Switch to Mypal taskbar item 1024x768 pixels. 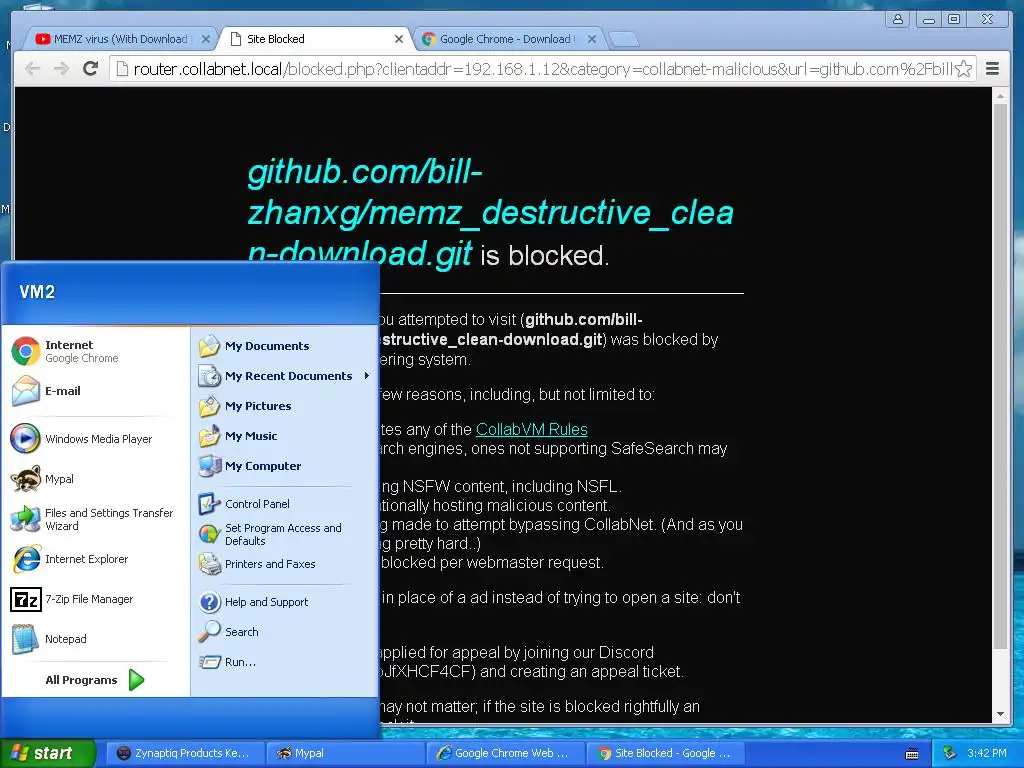(345, 753)
